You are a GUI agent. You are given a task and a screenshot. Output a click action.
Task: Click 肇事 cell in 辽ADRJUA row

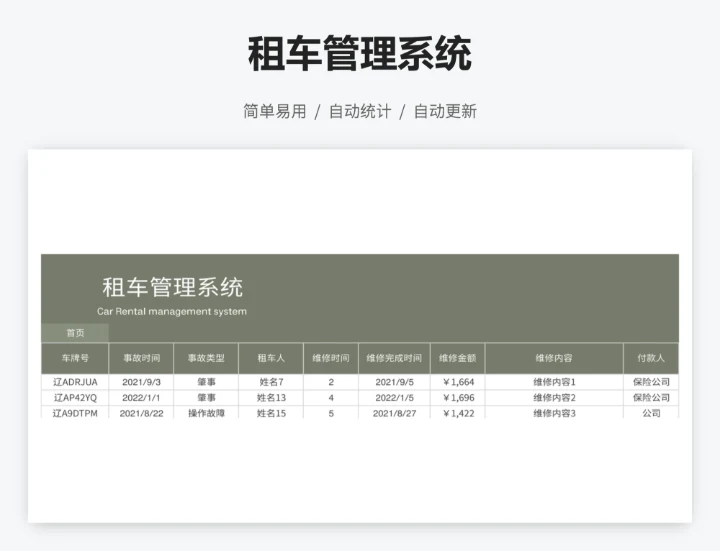[x=206, y=382]
